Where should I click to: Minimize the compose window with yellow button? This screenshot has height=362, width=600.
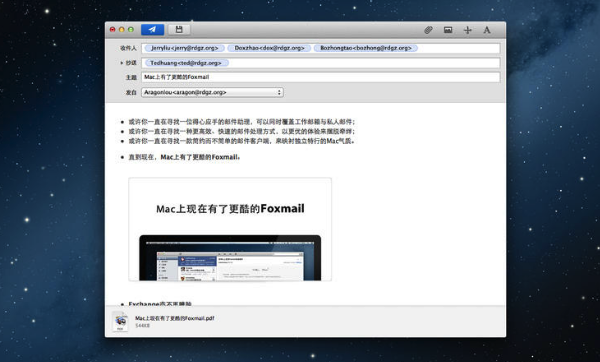click(x=122, y=29)
